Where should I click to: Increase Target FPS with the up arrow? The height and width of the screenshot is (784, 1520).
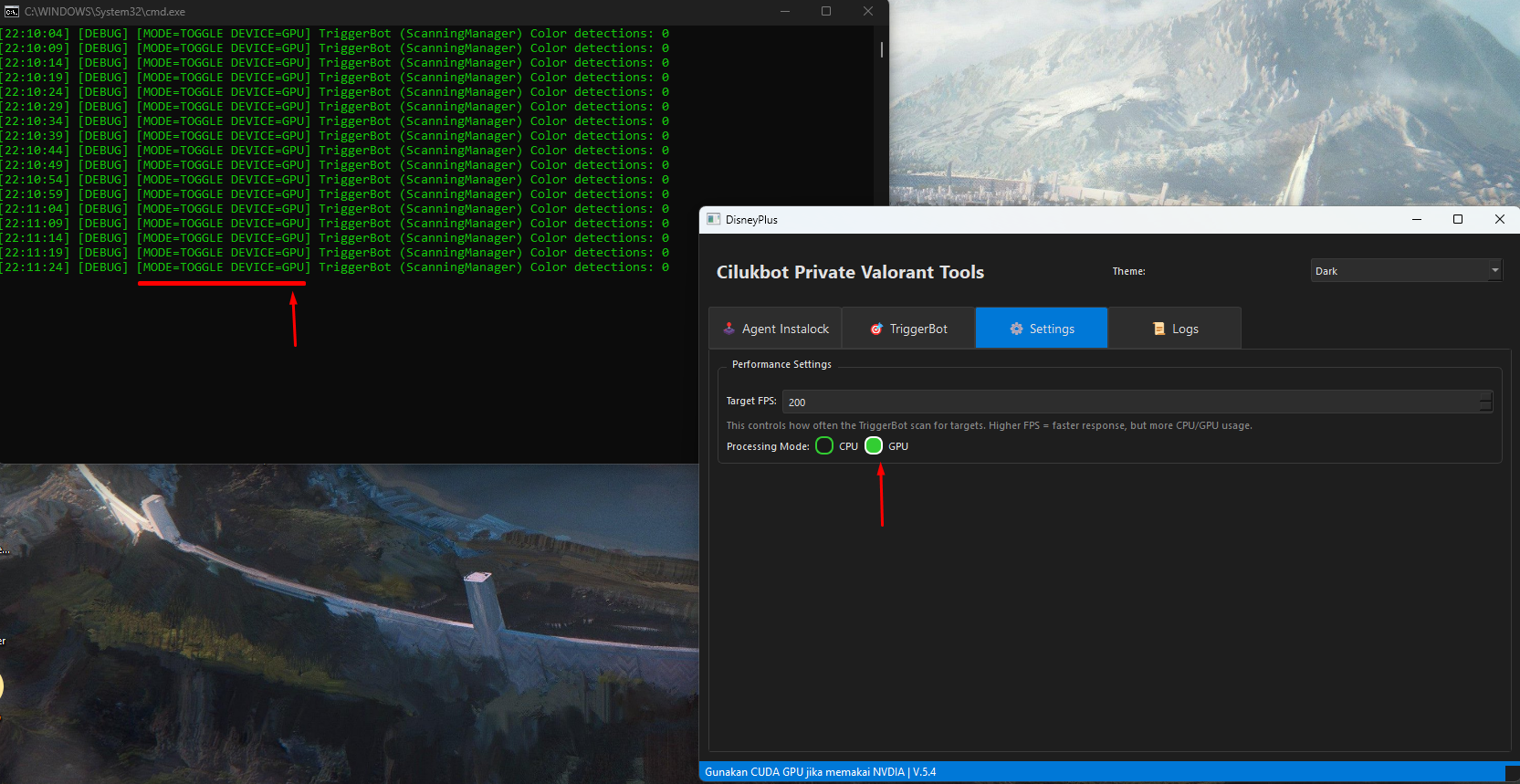(x=1485, y=396)
